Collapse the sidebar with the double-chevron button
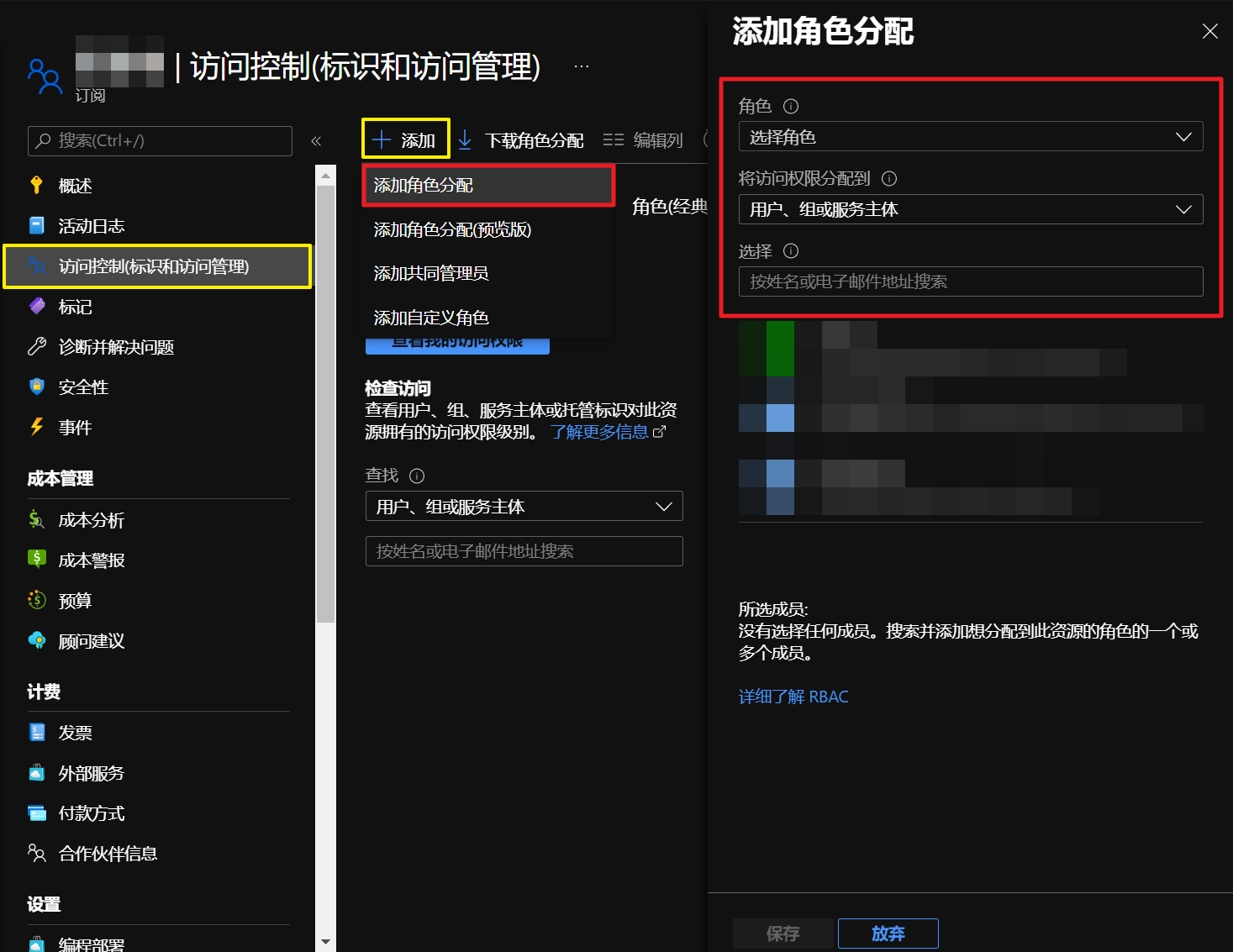Image resolution: width=1233 pixels, height=952 pixels. pos(316,141)
